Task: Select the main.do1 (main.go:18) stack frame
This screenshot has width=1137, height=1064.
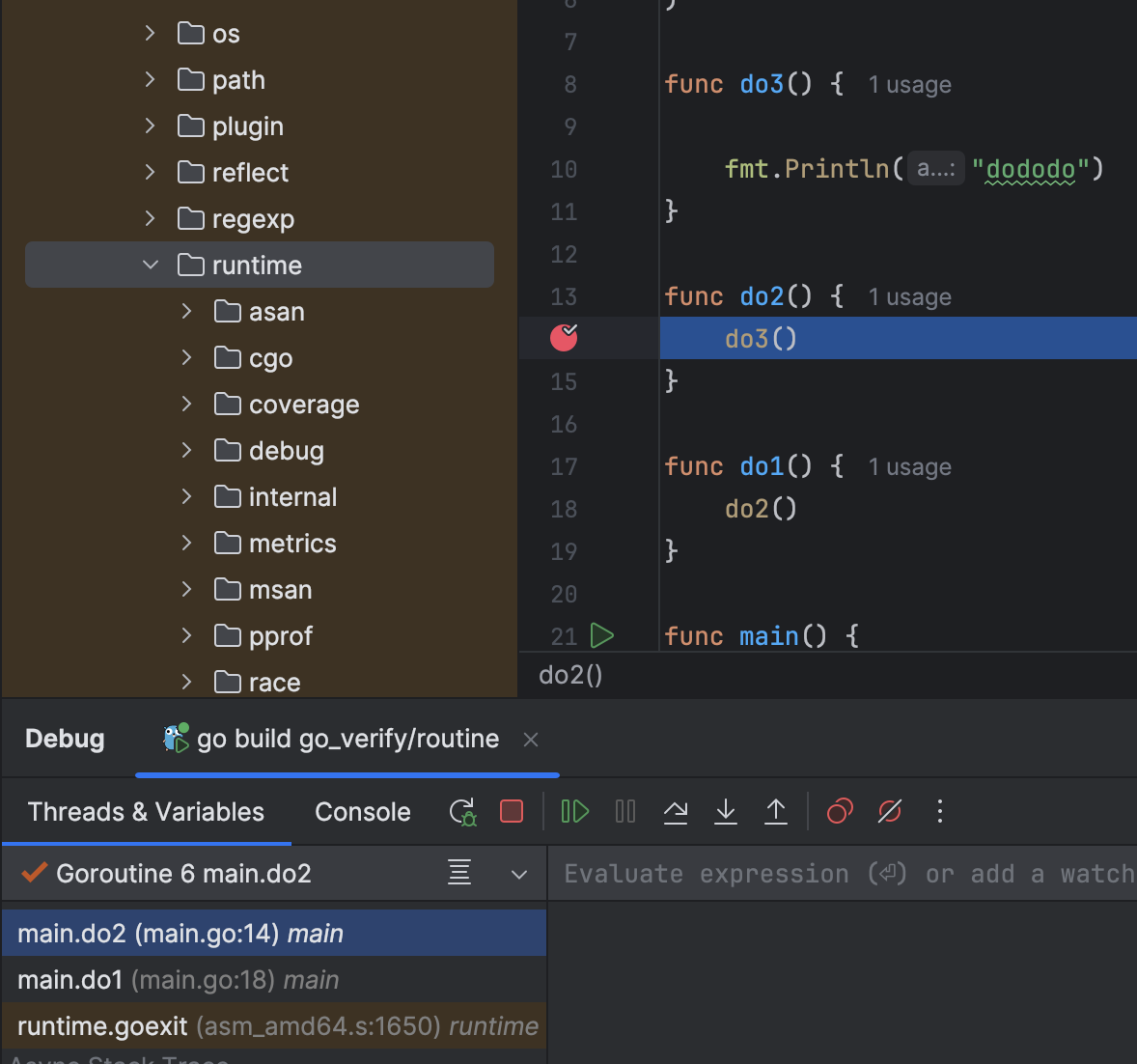Action: (x=273, y=979)
